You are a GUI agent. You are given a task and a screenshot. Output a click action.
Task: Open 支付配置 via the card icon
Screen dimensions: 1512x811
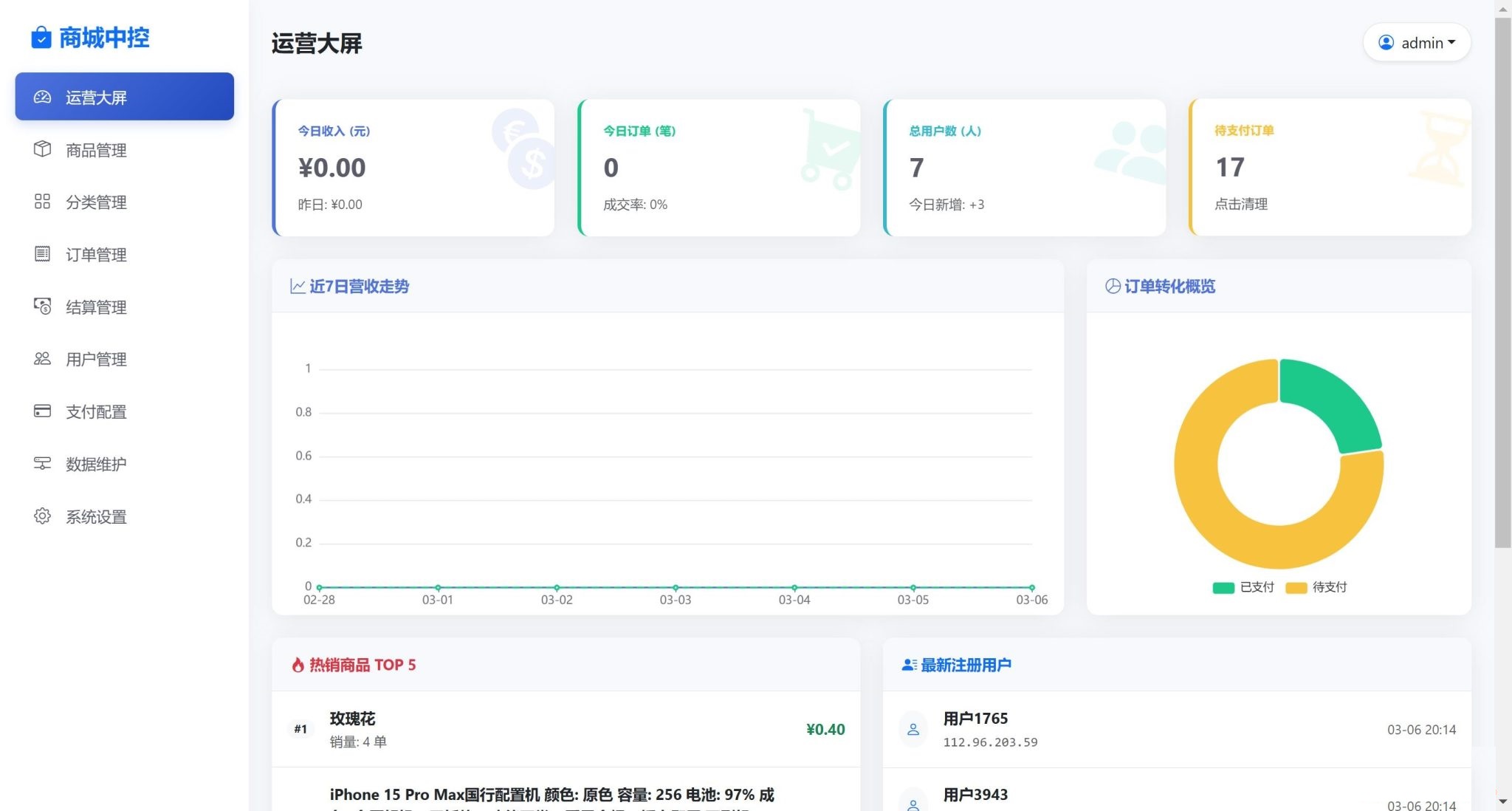tap(42, 411)
